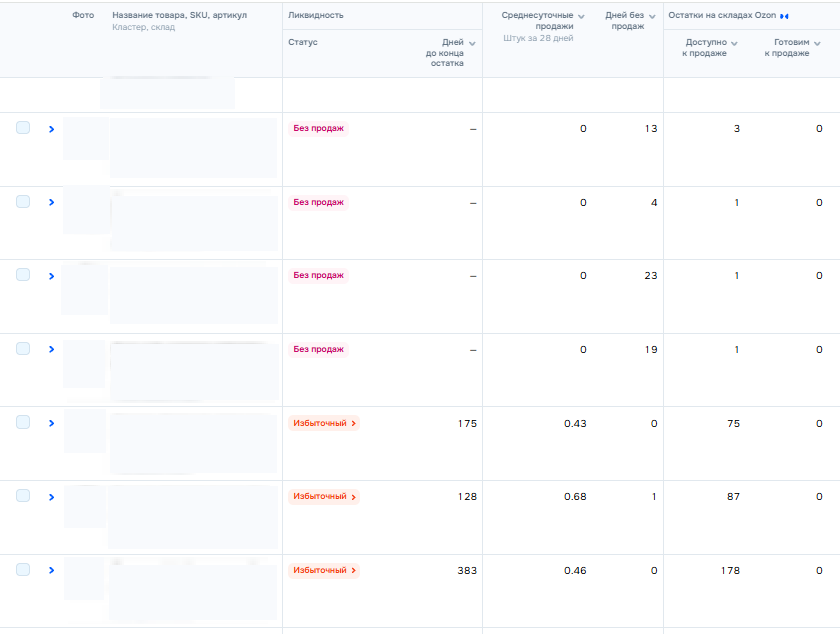Viewport: 840px width, 634px height.
Task: Click sort arrow on Дней без продаж column
Action: pyautogui.click(x=652, y=17)
